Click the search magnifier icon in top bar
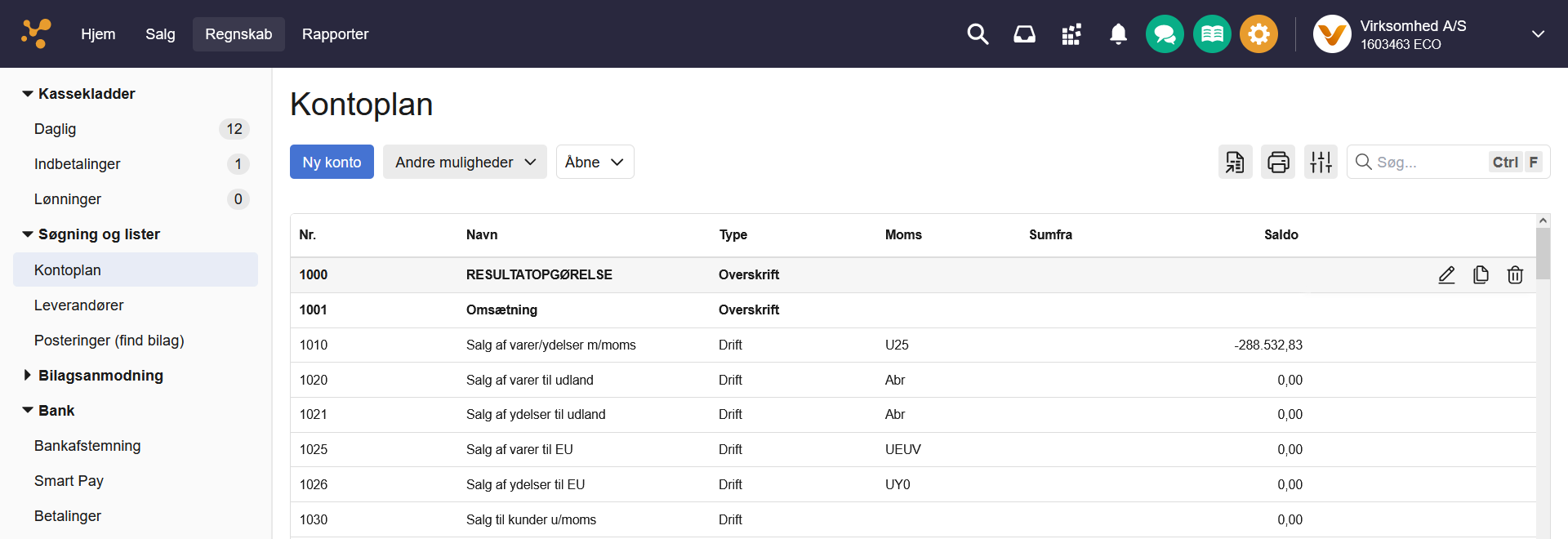The height and width of the screenshot is (539, 1568). [x=978, y=34]
